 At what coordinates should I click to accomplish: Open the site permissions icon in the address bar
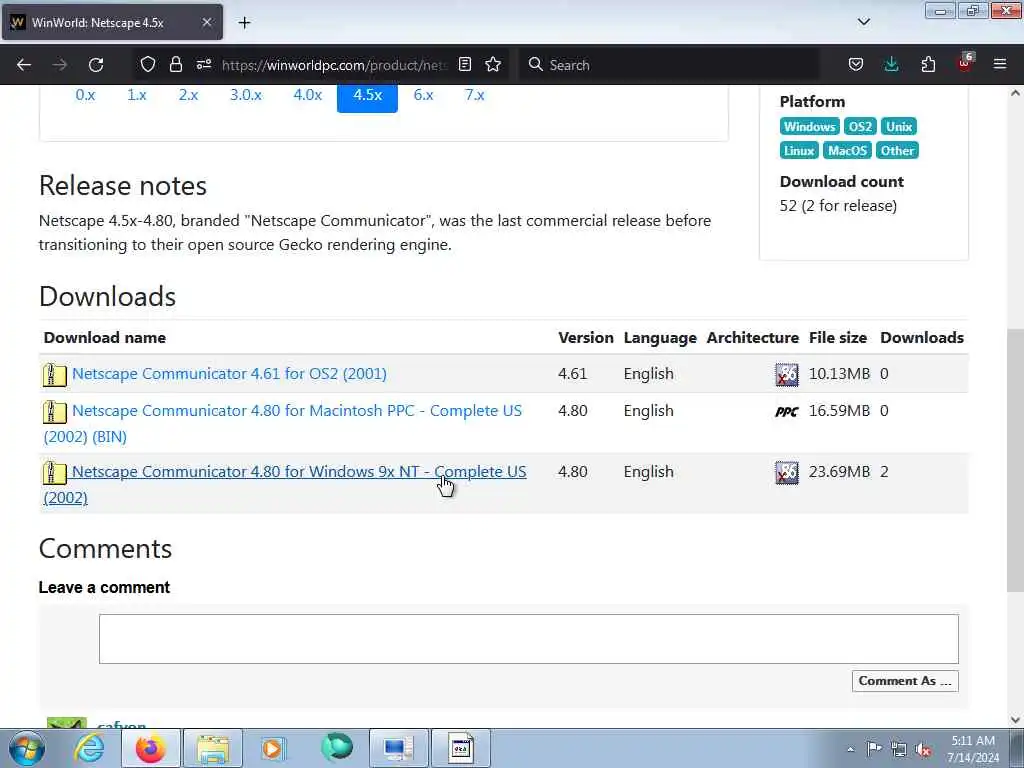204,65
